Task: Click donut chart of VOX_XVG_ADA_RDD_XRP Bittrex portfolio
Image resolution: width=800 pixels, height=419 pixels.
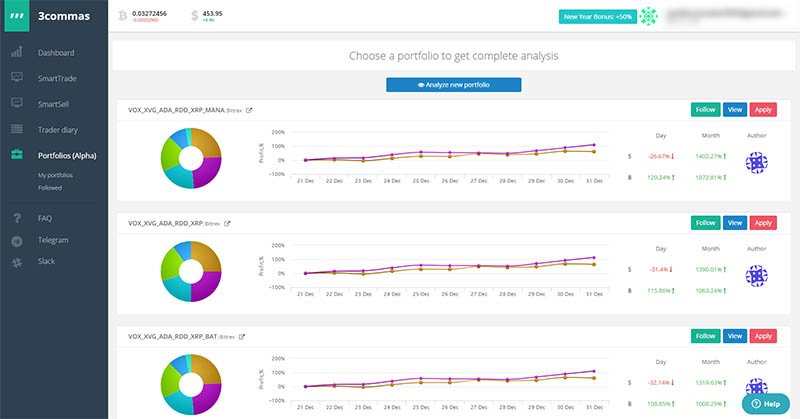Action: click(191, 272)
